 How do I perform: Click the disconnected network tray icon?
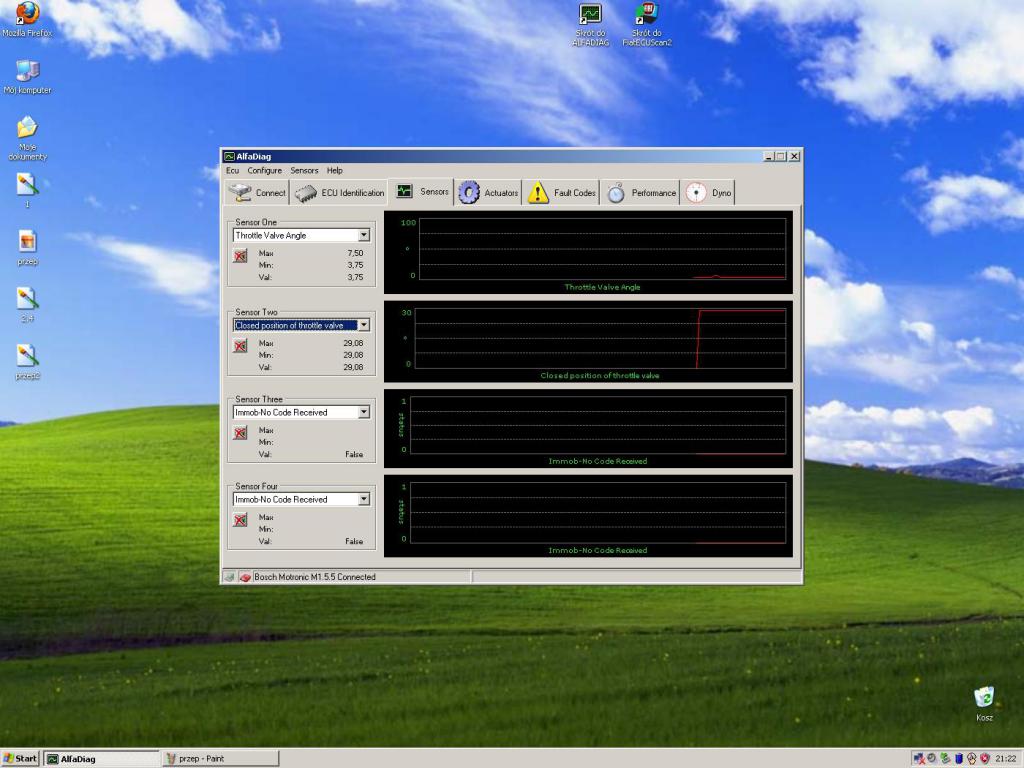pyautogui.click(x=920, y=758)
